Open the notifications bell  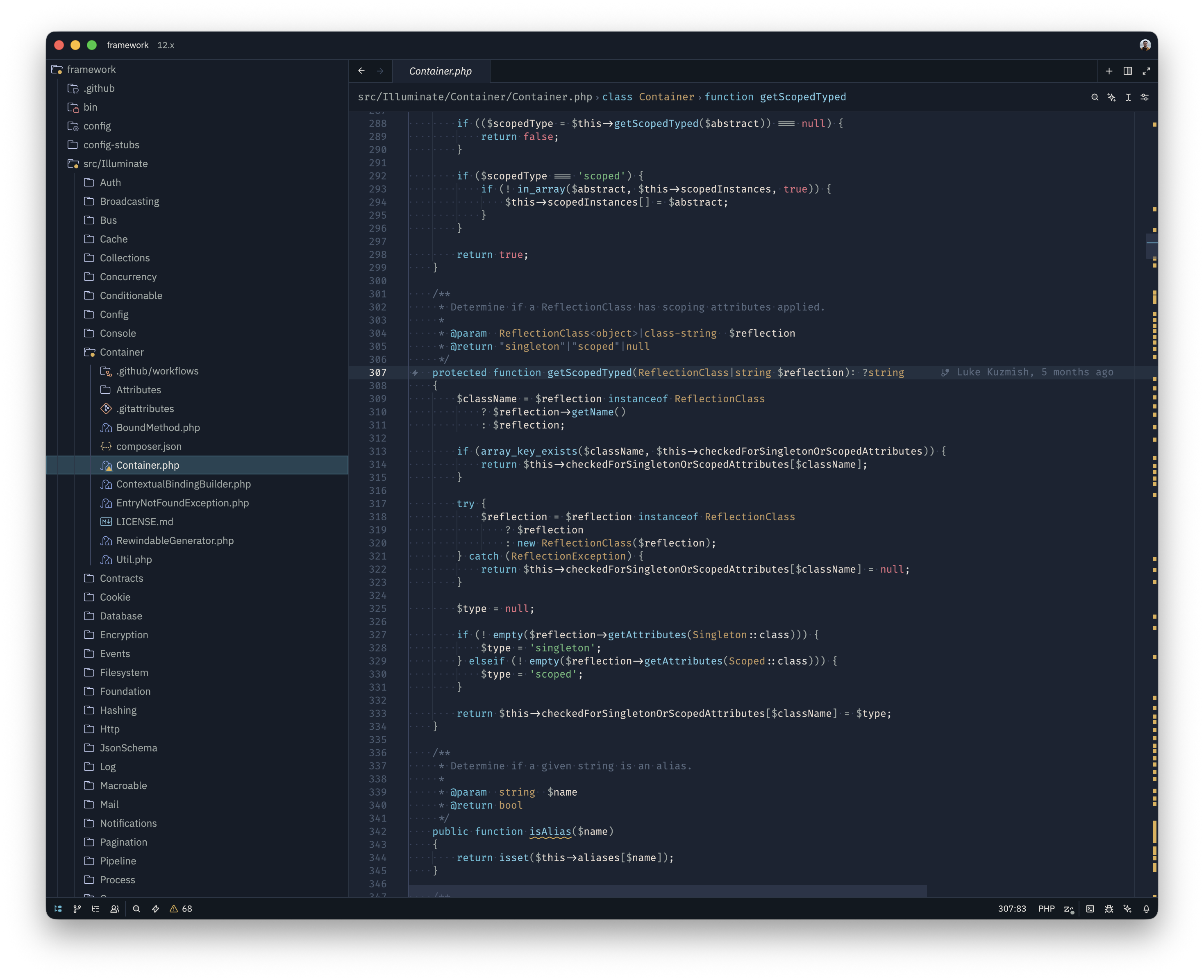(1146, 909)
